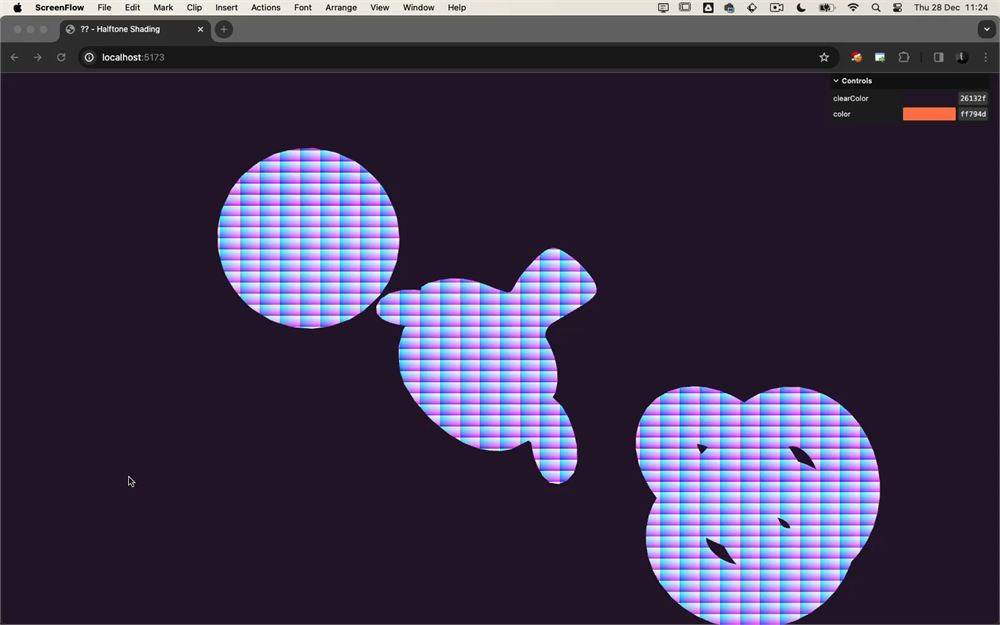Reload the localhost page
The height and width of the screenshot is (625, 1000).
61,57
